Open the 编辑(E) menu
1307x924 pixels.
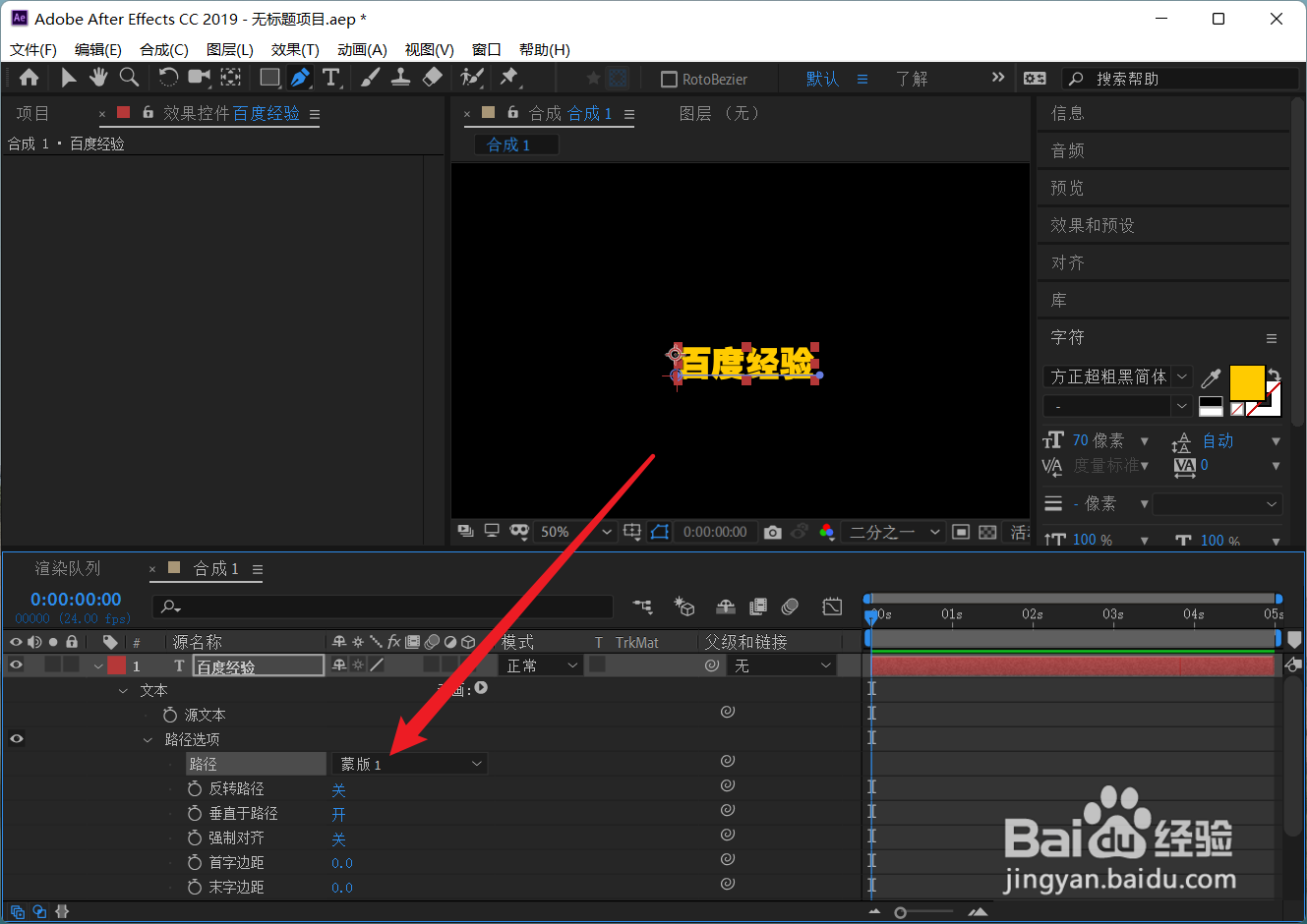(98, 50)
